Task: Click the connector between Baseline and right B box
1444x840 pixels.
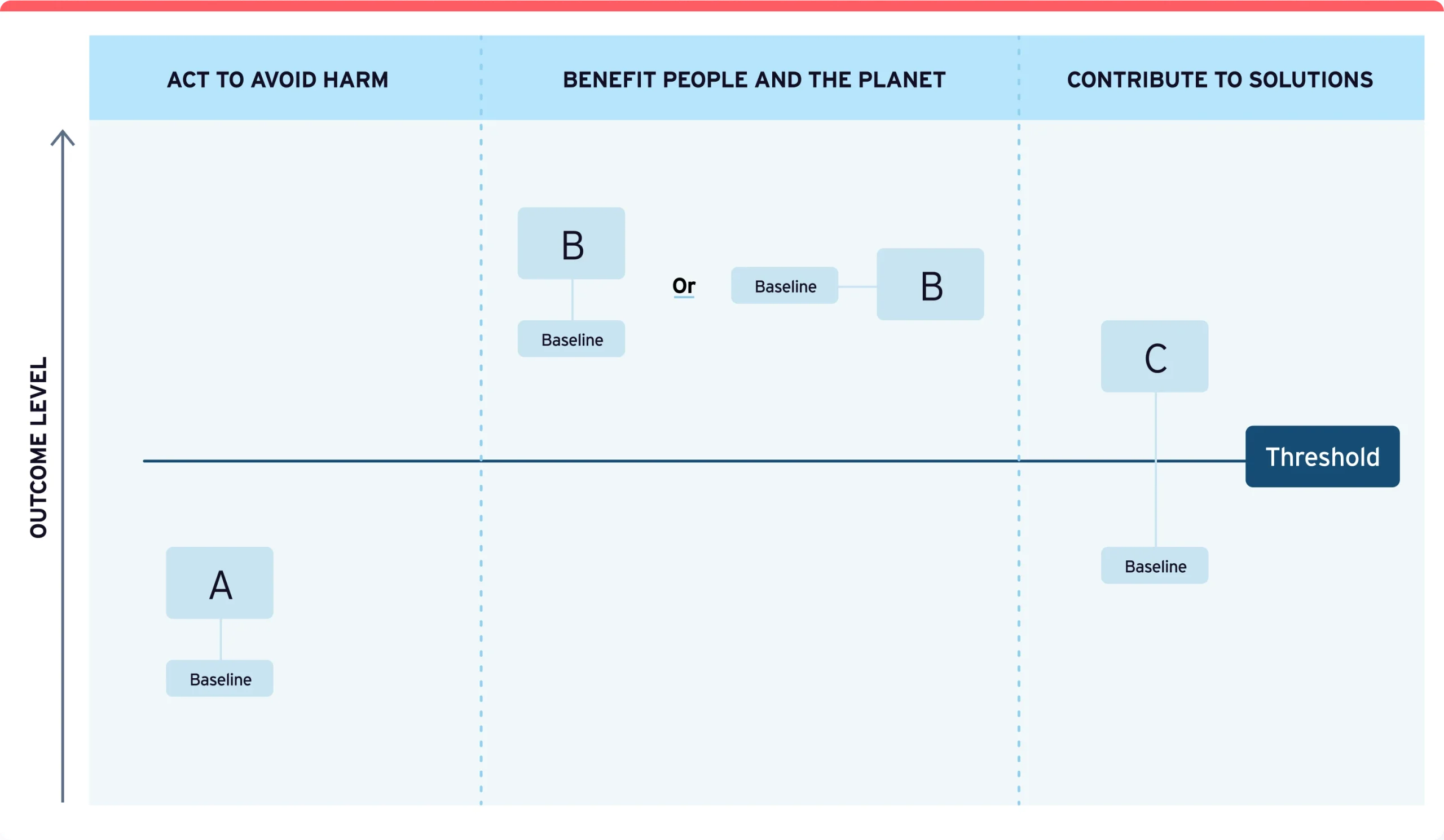Action: (x=857, y=286)
